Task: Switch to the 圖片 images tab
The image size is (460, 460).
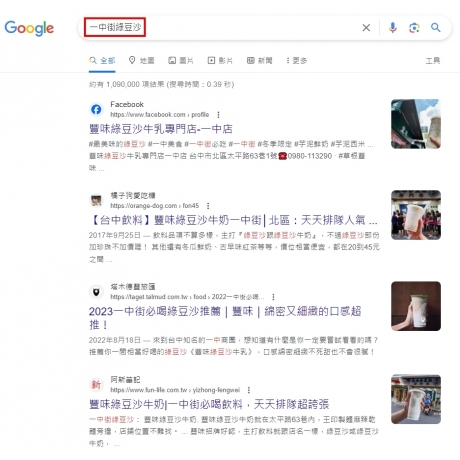Action: [x=181, y=60]
